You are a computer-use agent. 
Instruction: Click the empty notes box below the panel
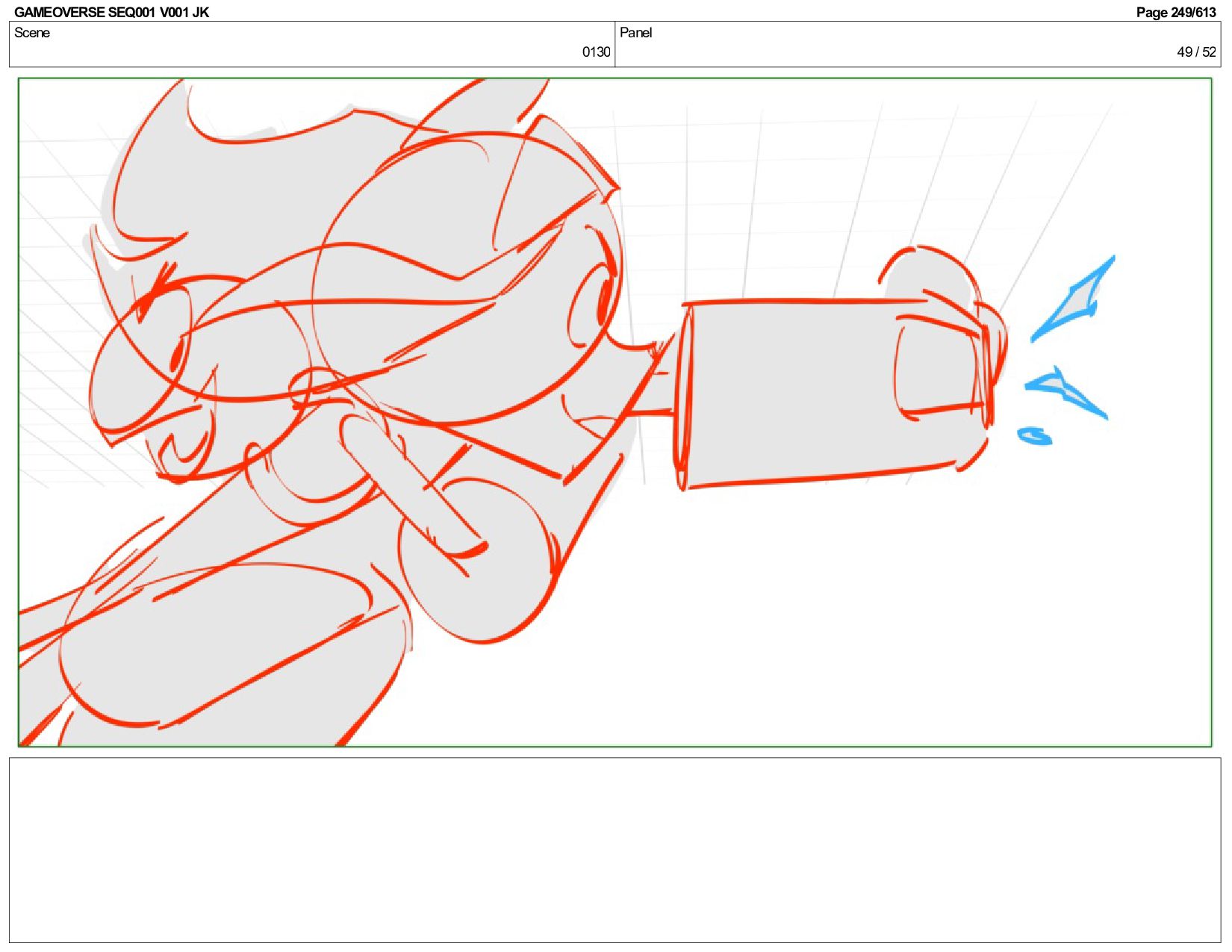click(615, 850)
